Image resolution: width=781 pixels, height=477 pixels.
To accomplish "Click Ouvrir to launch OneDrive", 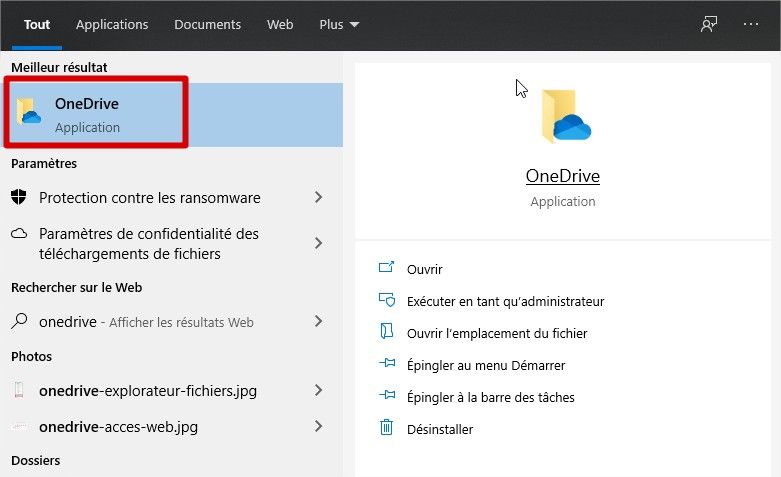I will (x=424, y=269).
